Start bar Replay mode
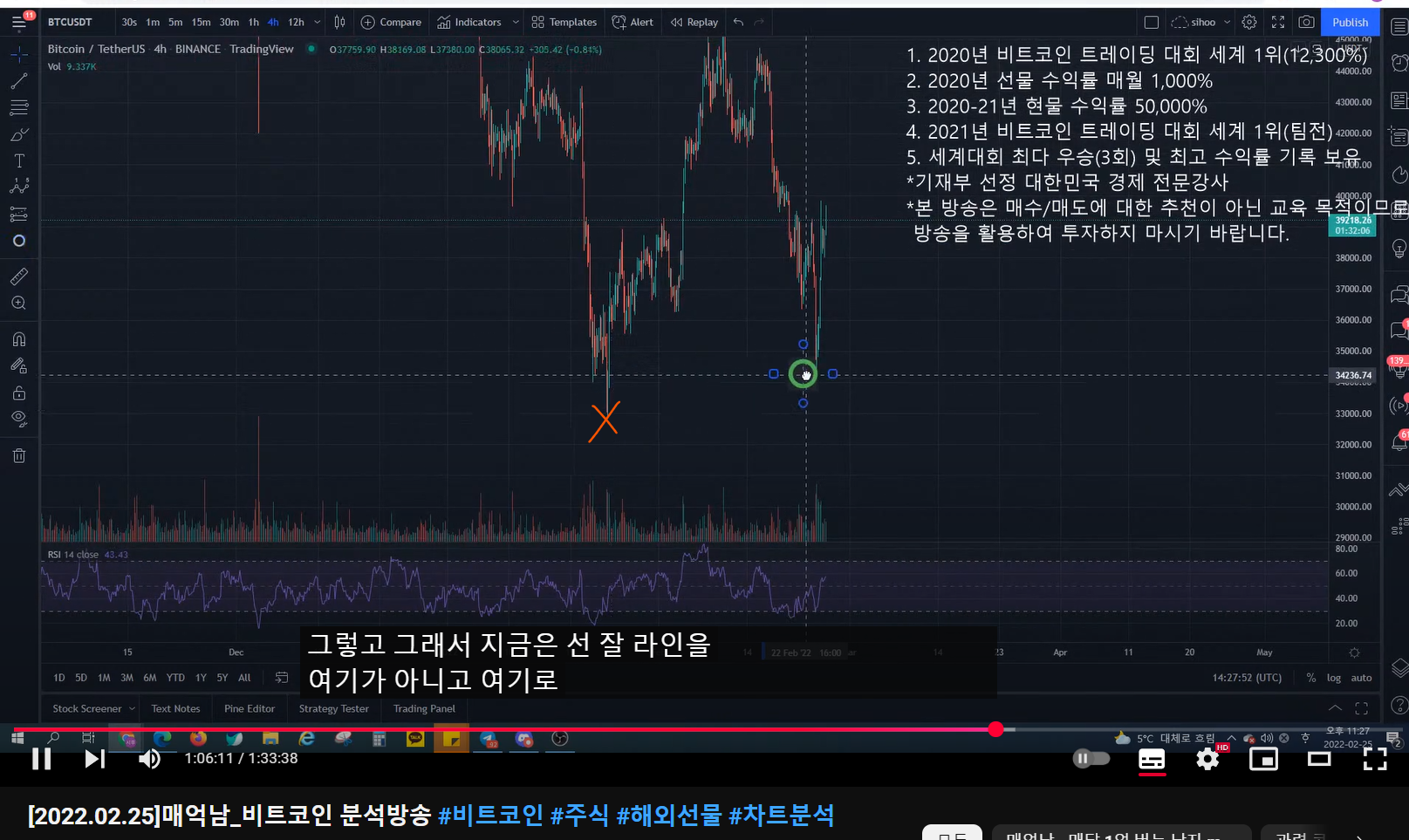Screen dimensions: 1409x840 pos(694,23)
